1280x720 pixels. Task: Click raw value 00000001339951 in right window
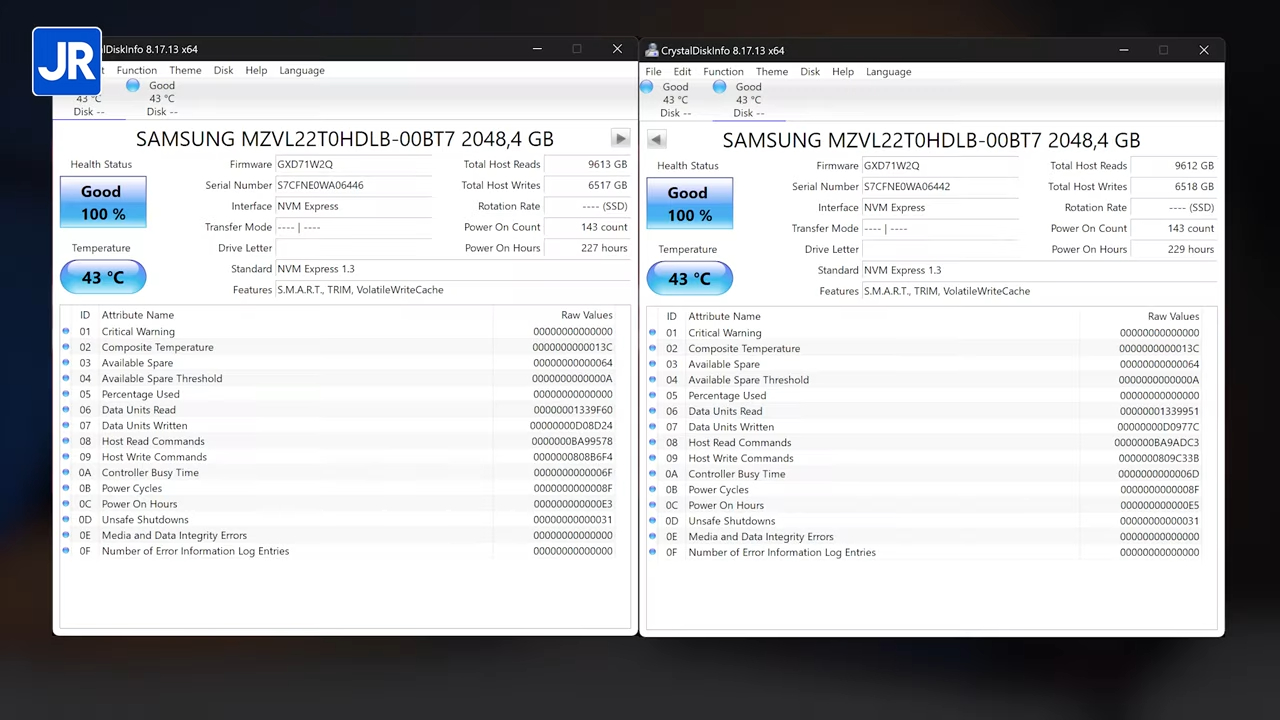(x=1159, y=411)
